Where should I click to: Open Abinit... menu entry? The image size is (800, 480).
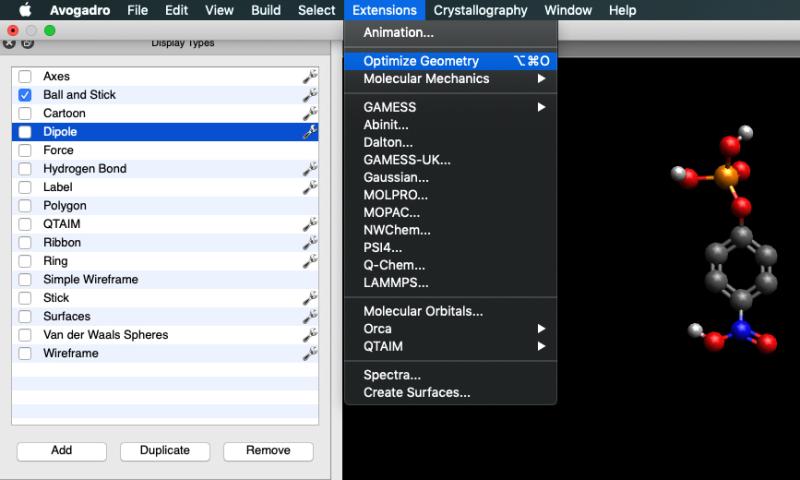[451, 125]
